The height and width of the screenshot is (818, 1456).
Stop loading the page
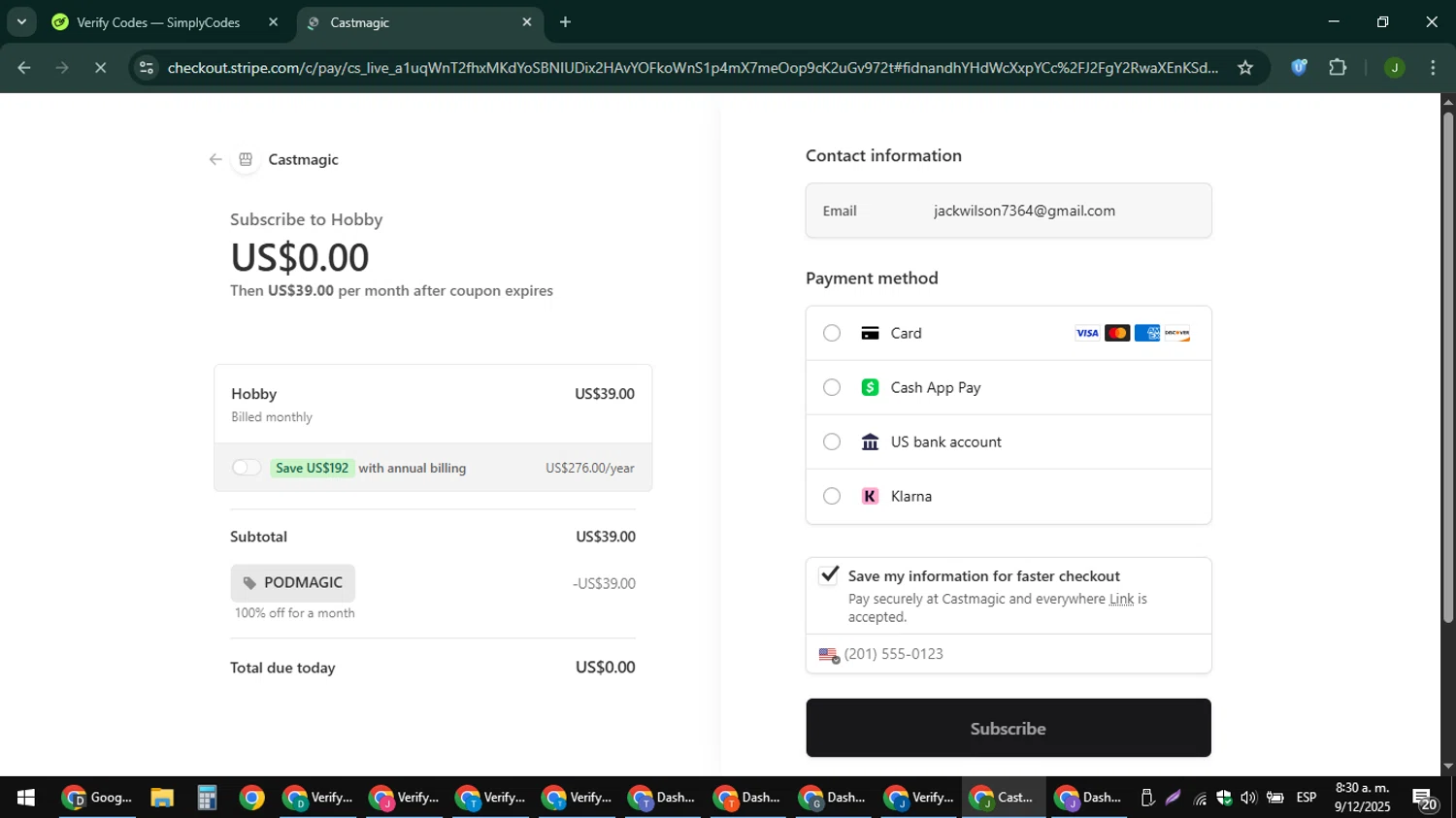pos(100,67)
